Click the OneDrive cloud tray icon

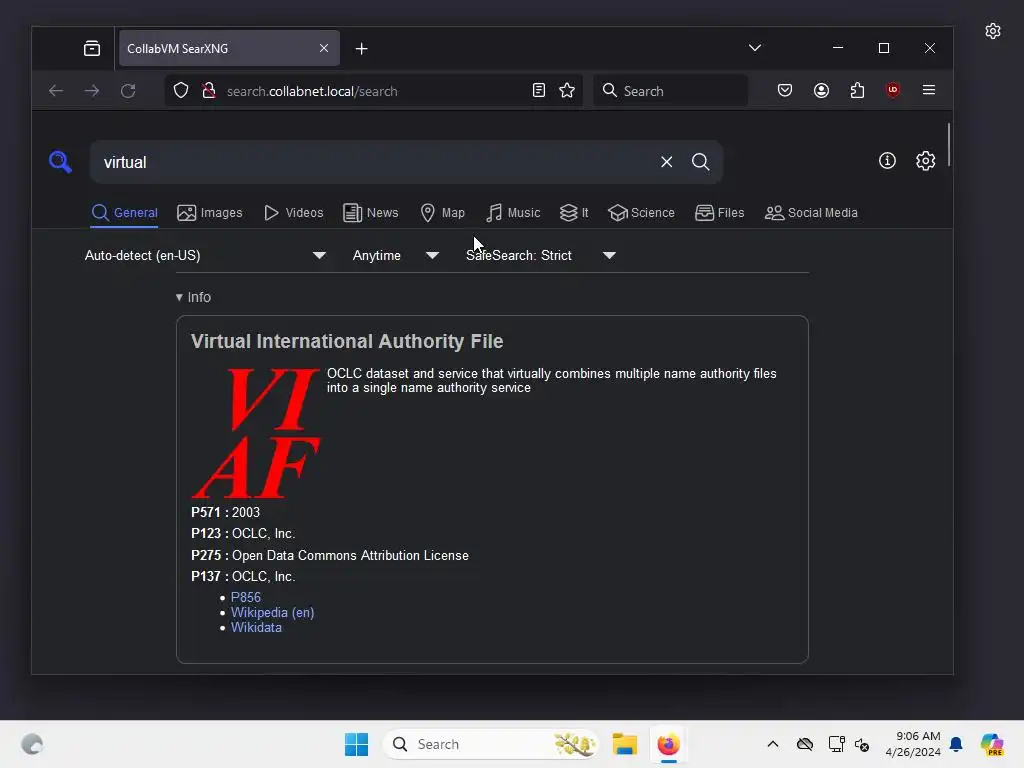coord(805,744)
